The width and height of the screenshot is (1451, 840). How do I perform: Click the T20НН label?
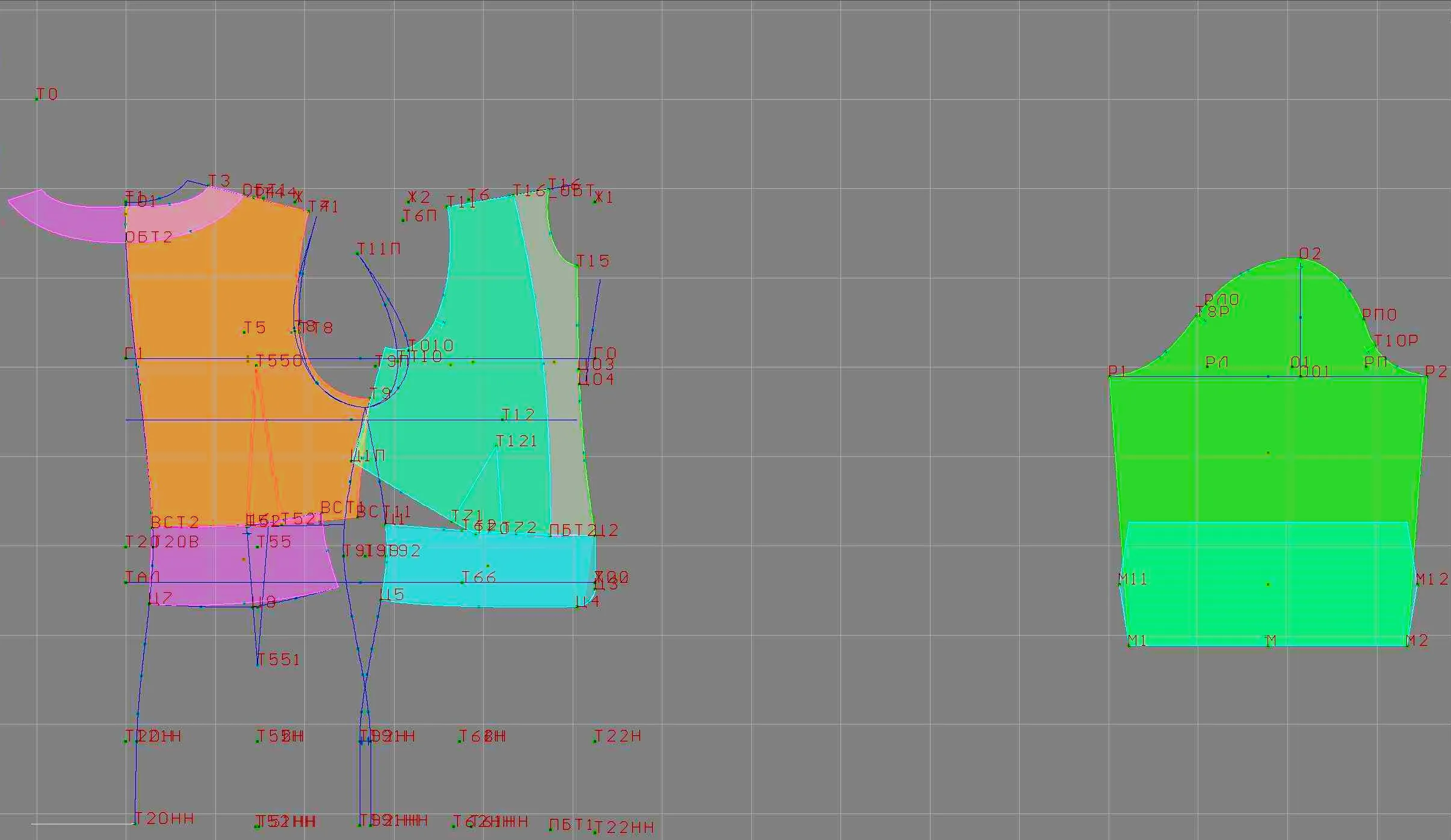(164, 818)
